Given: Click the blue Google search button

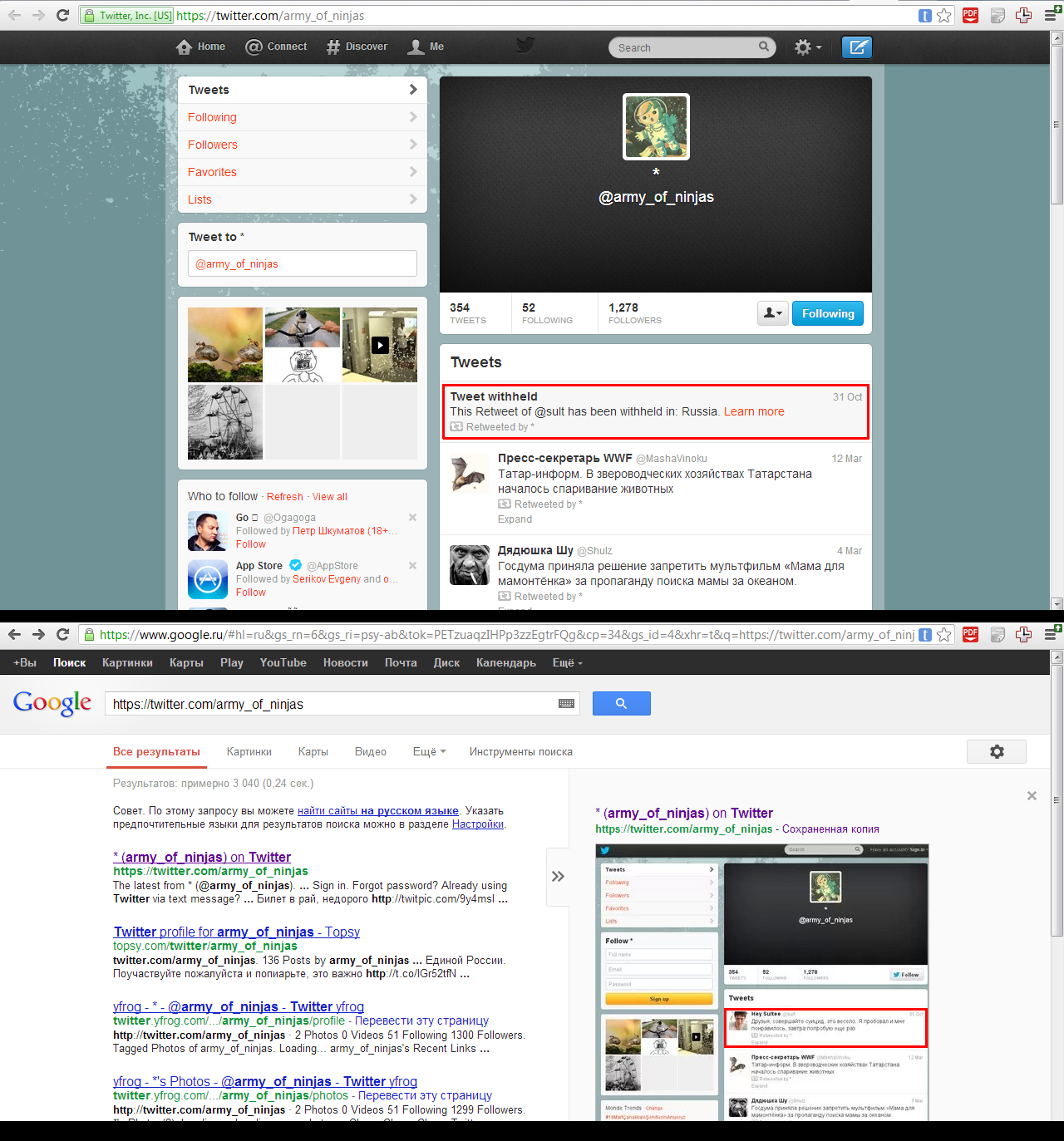Looking at the screenshot, I should click(622, 703).
